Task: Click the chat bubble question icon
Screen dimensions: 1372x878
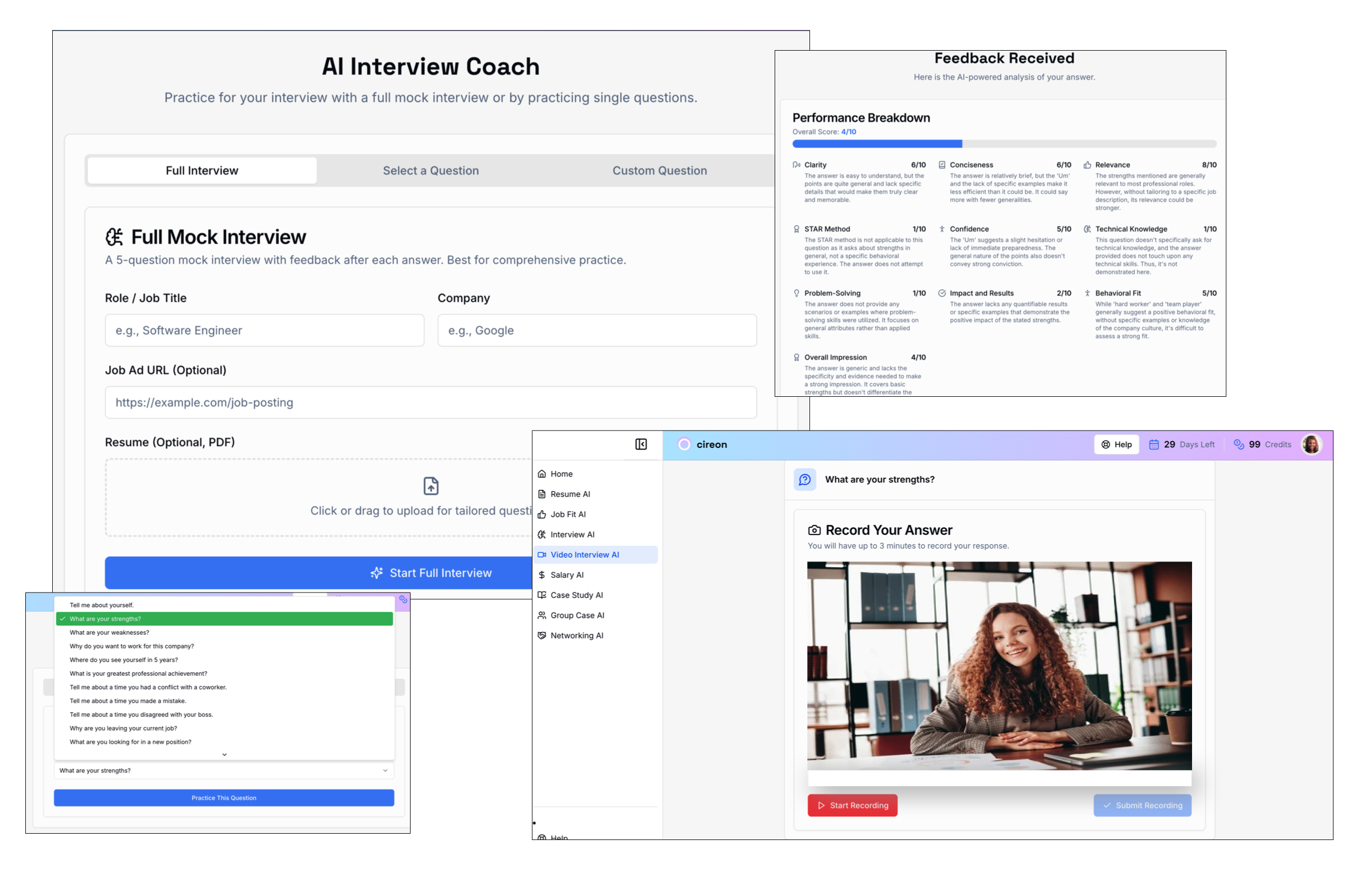Action: [805, 480]
